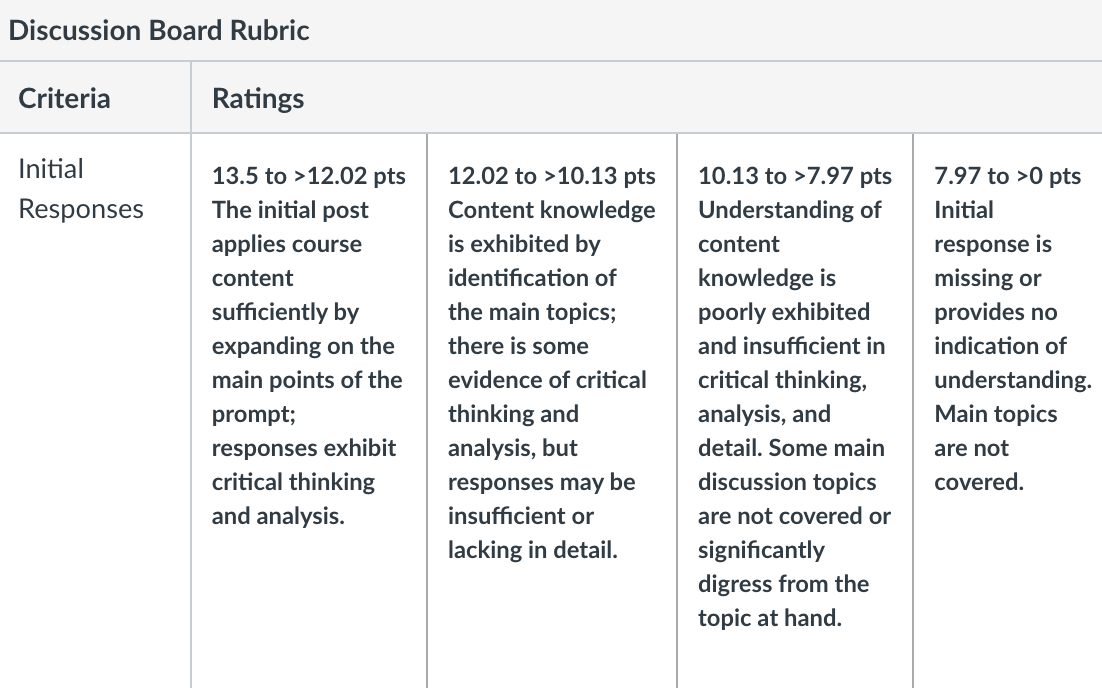Viewport: 1102px width, 688px height.
Task: Click 'Main topics are not covered' text
Action: point(996,448)
